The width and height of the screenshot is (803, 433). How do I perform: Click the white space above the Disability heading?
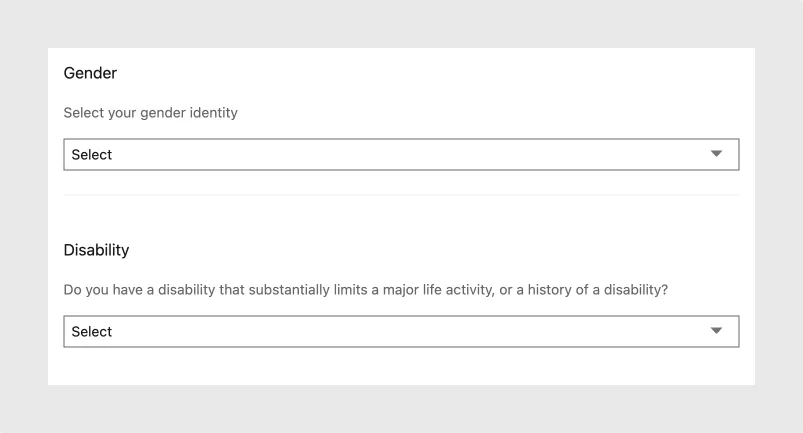pos(400,220)
